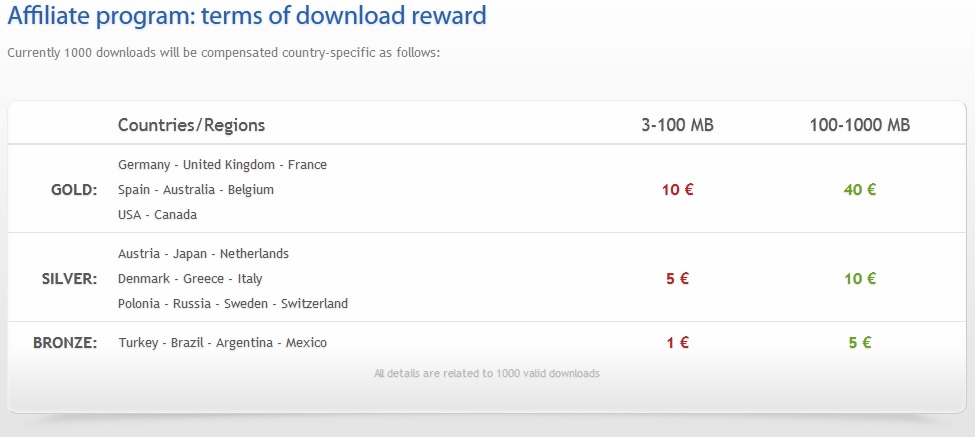The image size is (975, 437).
Task: Click the "Austria - Japan - Netherlands" line
Action: [203, 254]
